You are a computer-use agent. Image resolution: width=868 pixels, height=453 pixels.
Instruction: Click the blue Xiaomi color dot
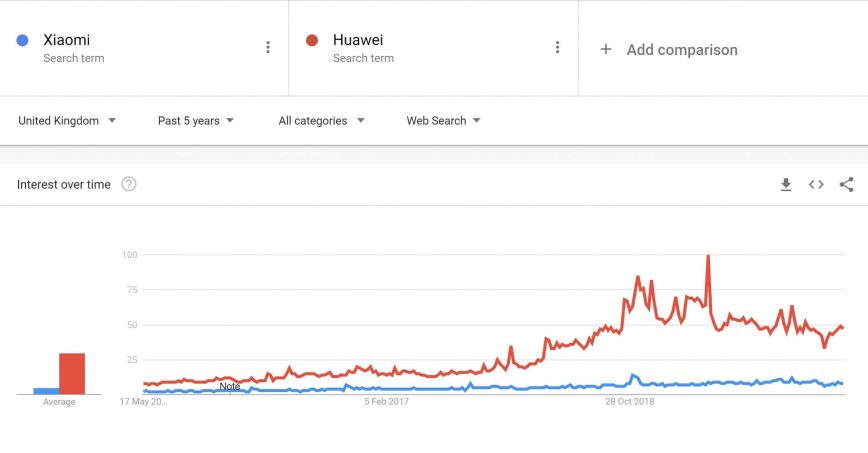22,41
